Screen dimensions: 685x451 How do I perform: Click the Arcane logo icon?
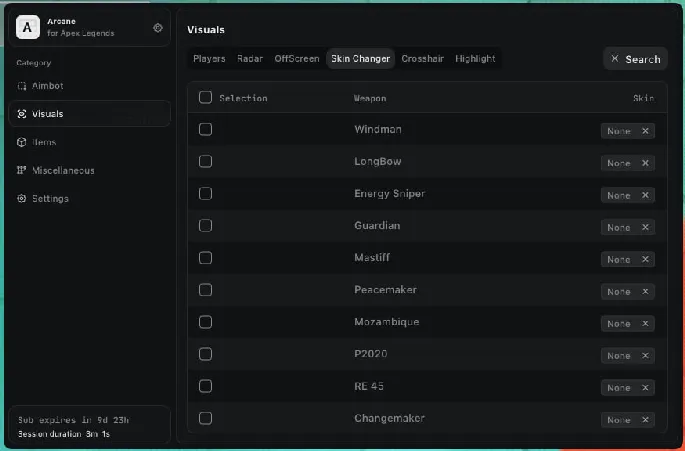[x=30, y=27]
